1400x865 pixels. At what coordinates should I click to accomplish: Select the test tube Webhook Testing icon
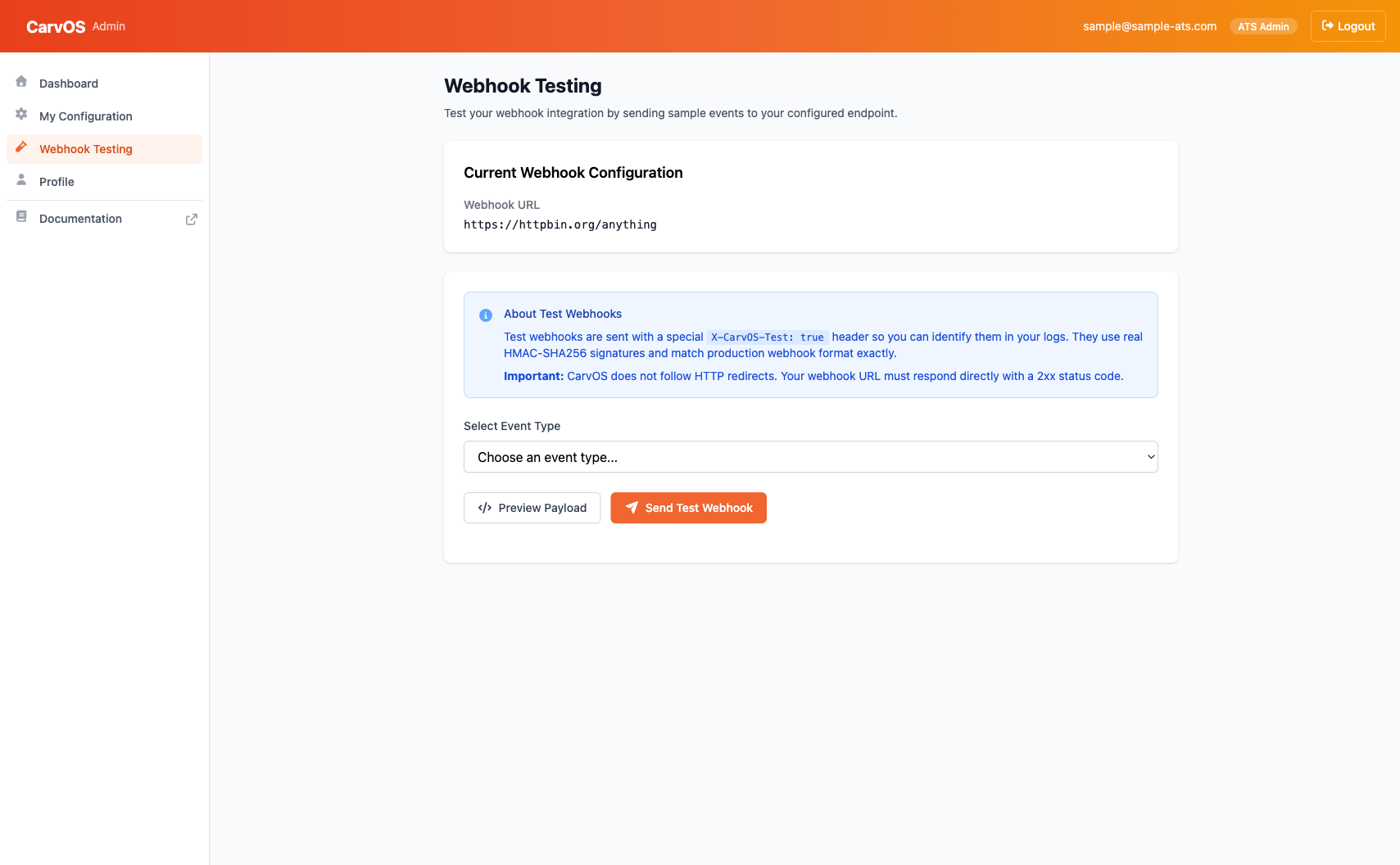point(21,148)
